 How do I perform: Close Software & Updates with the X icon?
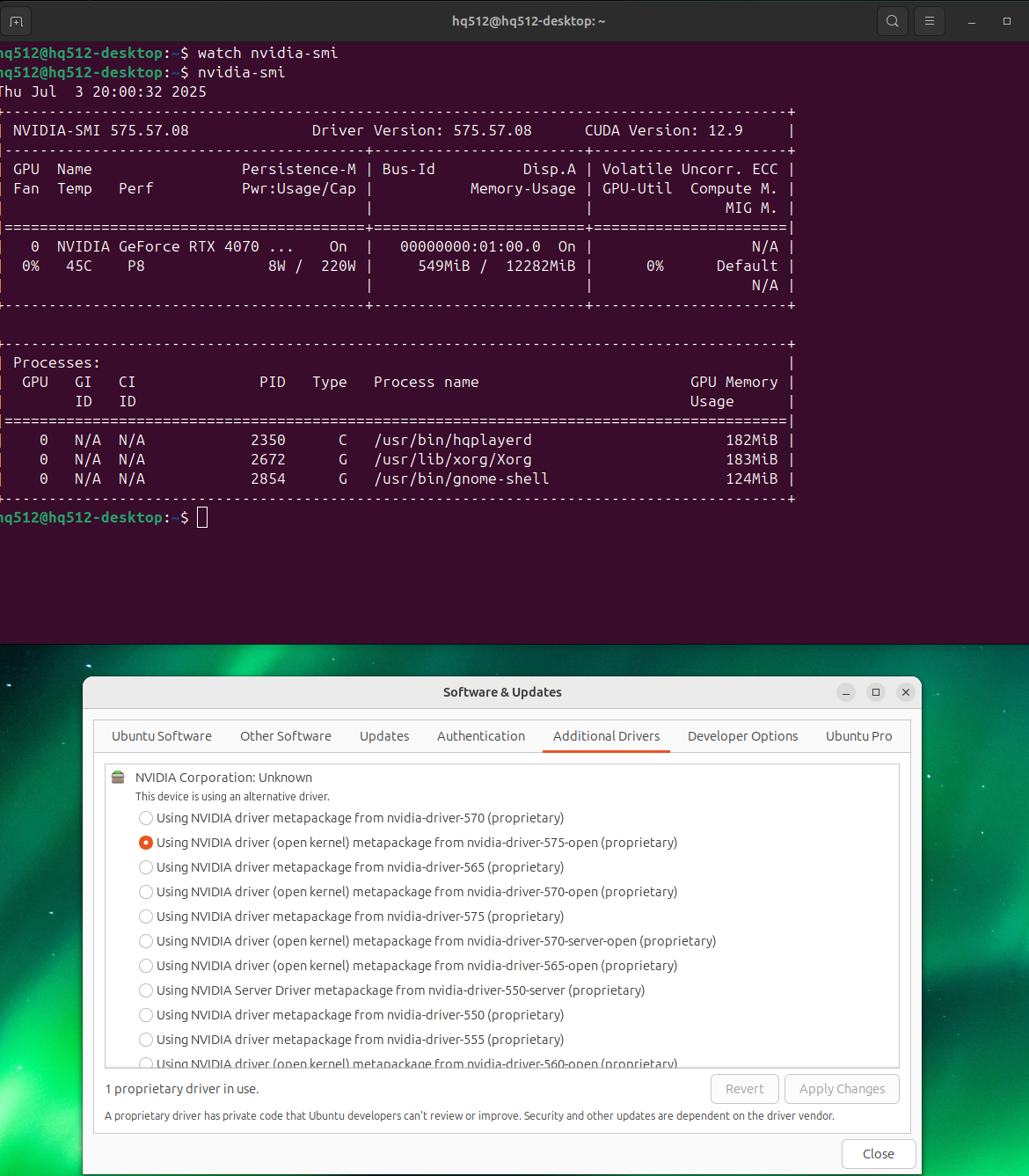pyautogui.click(x=906, y=692)
